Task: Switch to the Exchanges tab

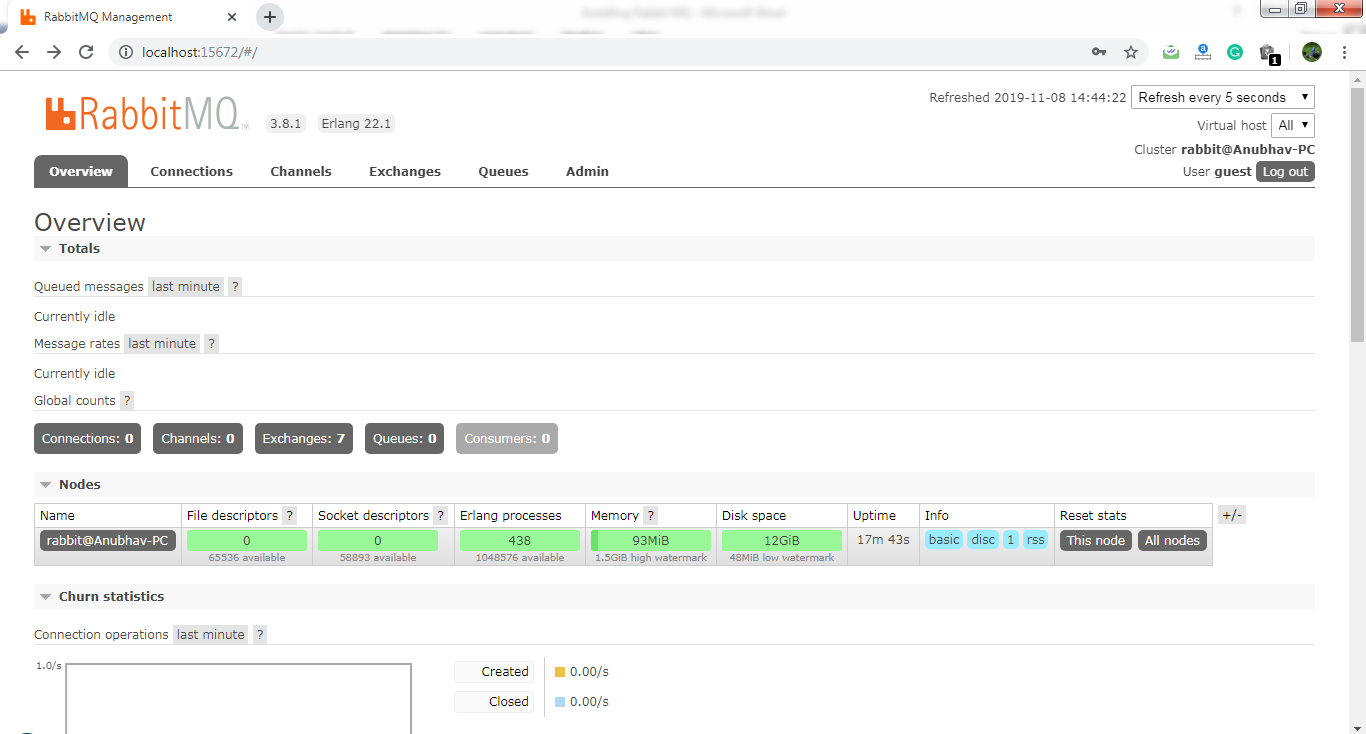Action: pyautogui.click(x=405, y=172)
